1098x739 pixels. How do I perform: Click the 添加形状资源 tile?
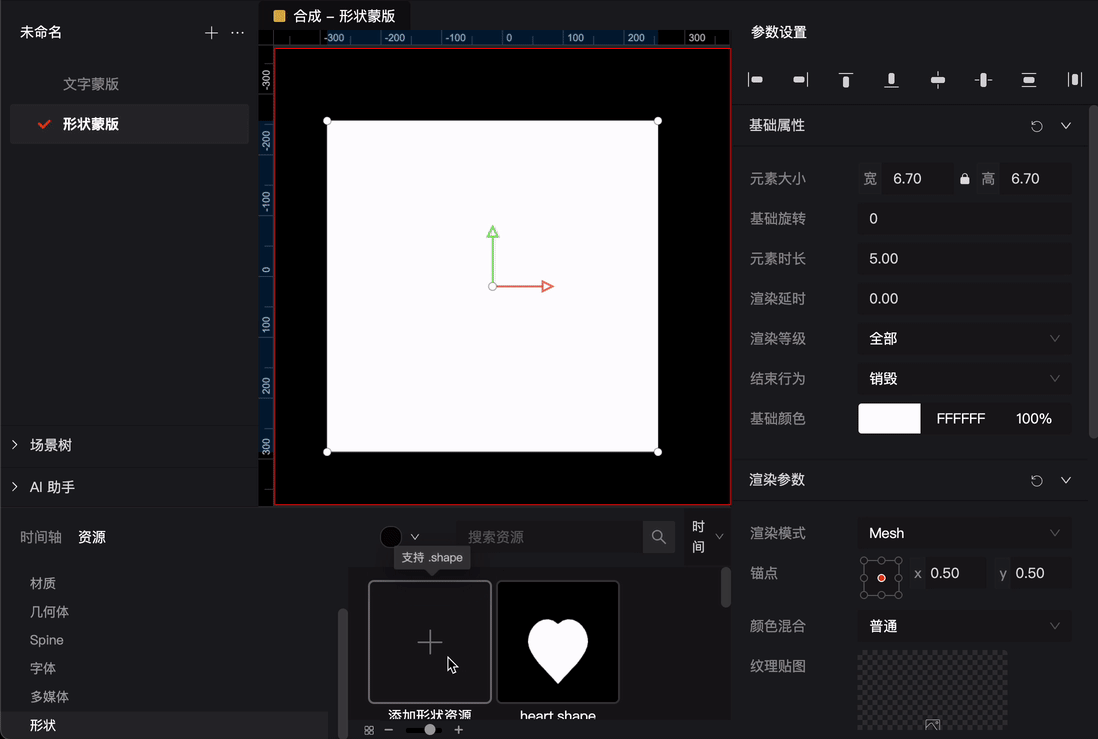pyautogui.click(x=430, y=642)
